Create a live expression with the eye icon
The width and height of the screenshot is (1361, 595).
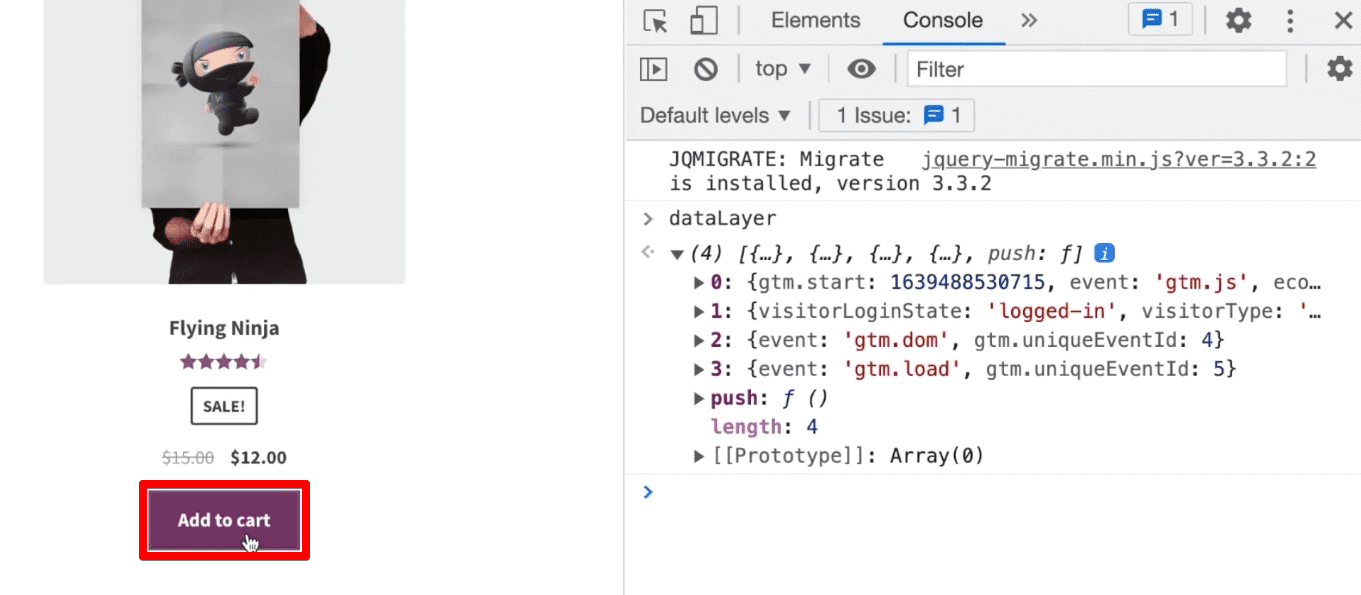861,68
